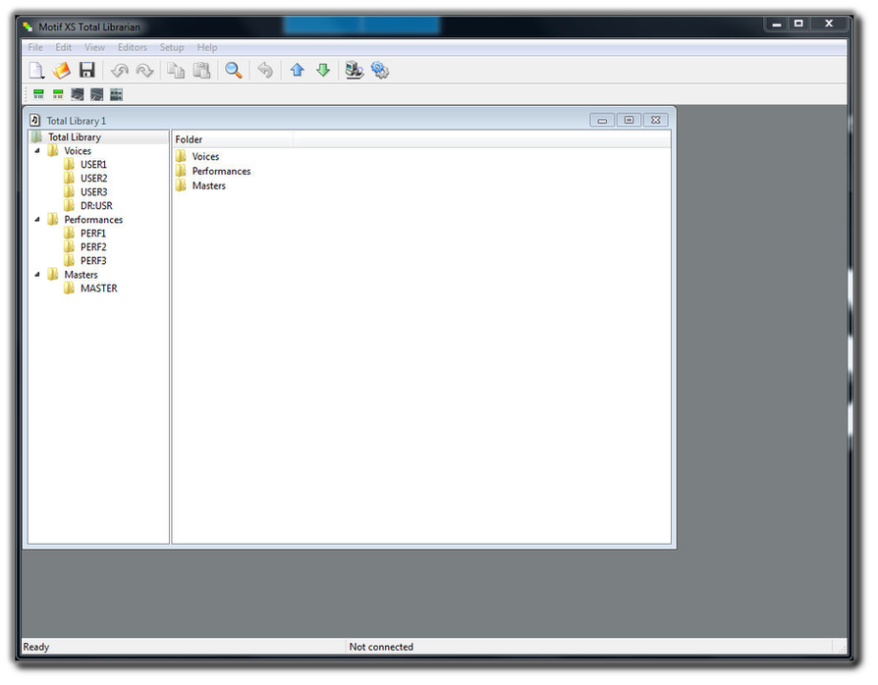Maximize the Total Library 1 child window
The height and width of the screenshot is (685, 878).
[629, 120]
